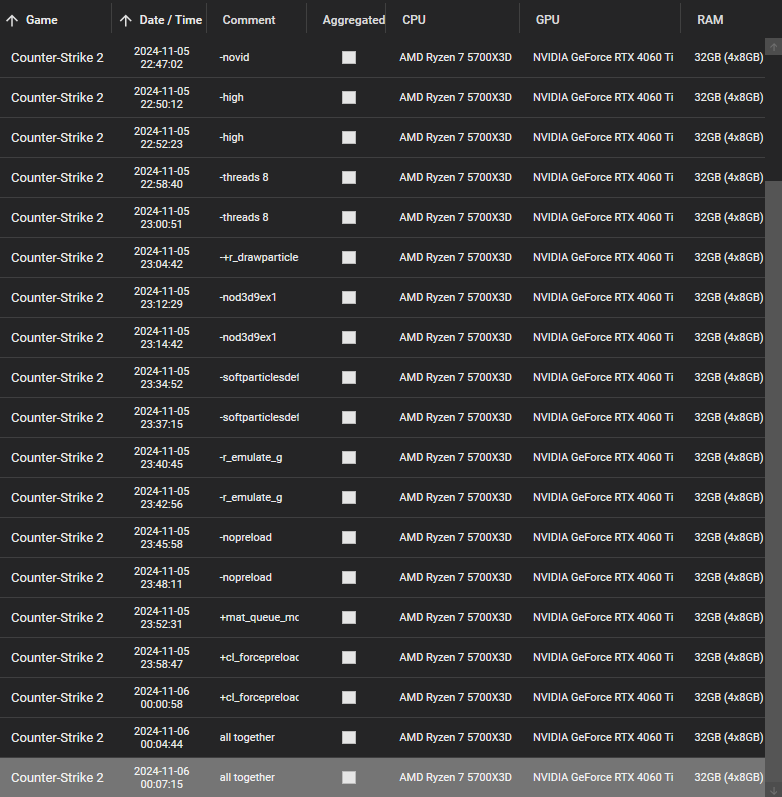Viewport: 782px width, 797px height.
Task: Select -r_emulate_g comment at 23:40:45
Action: [x=251, y=457]
